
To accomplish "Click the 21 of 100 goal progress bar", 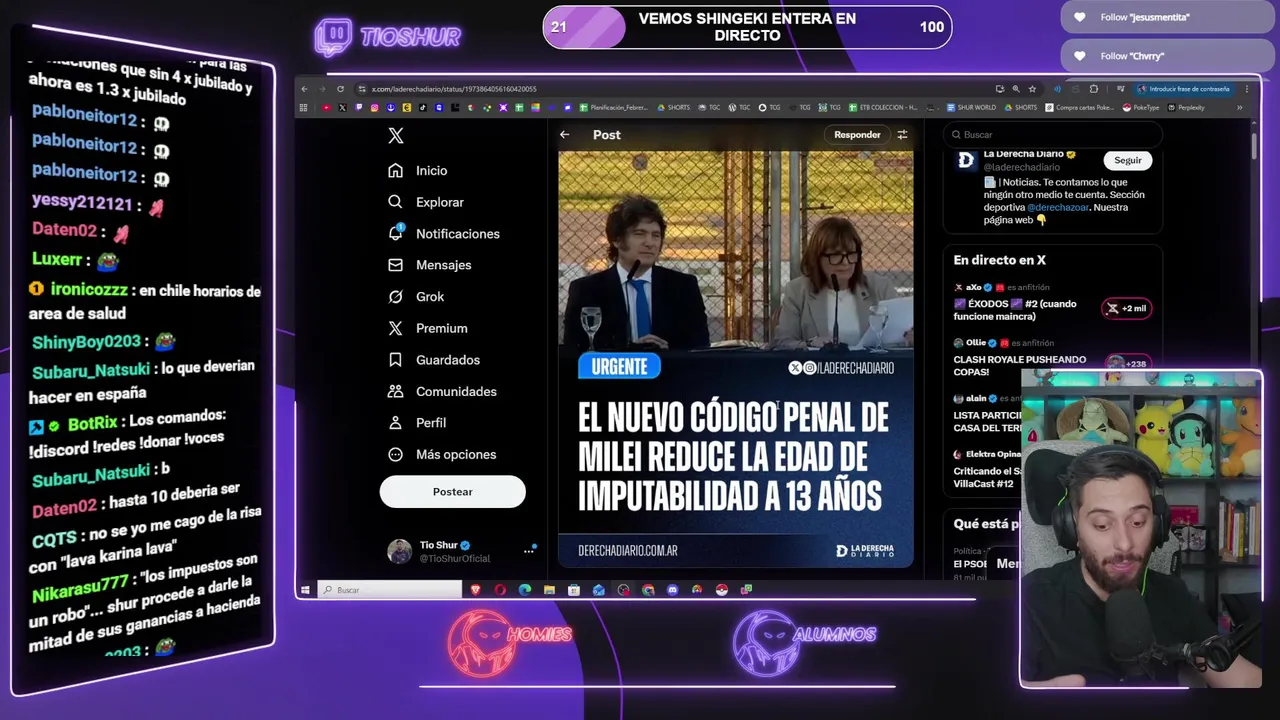I will point(747,27).
